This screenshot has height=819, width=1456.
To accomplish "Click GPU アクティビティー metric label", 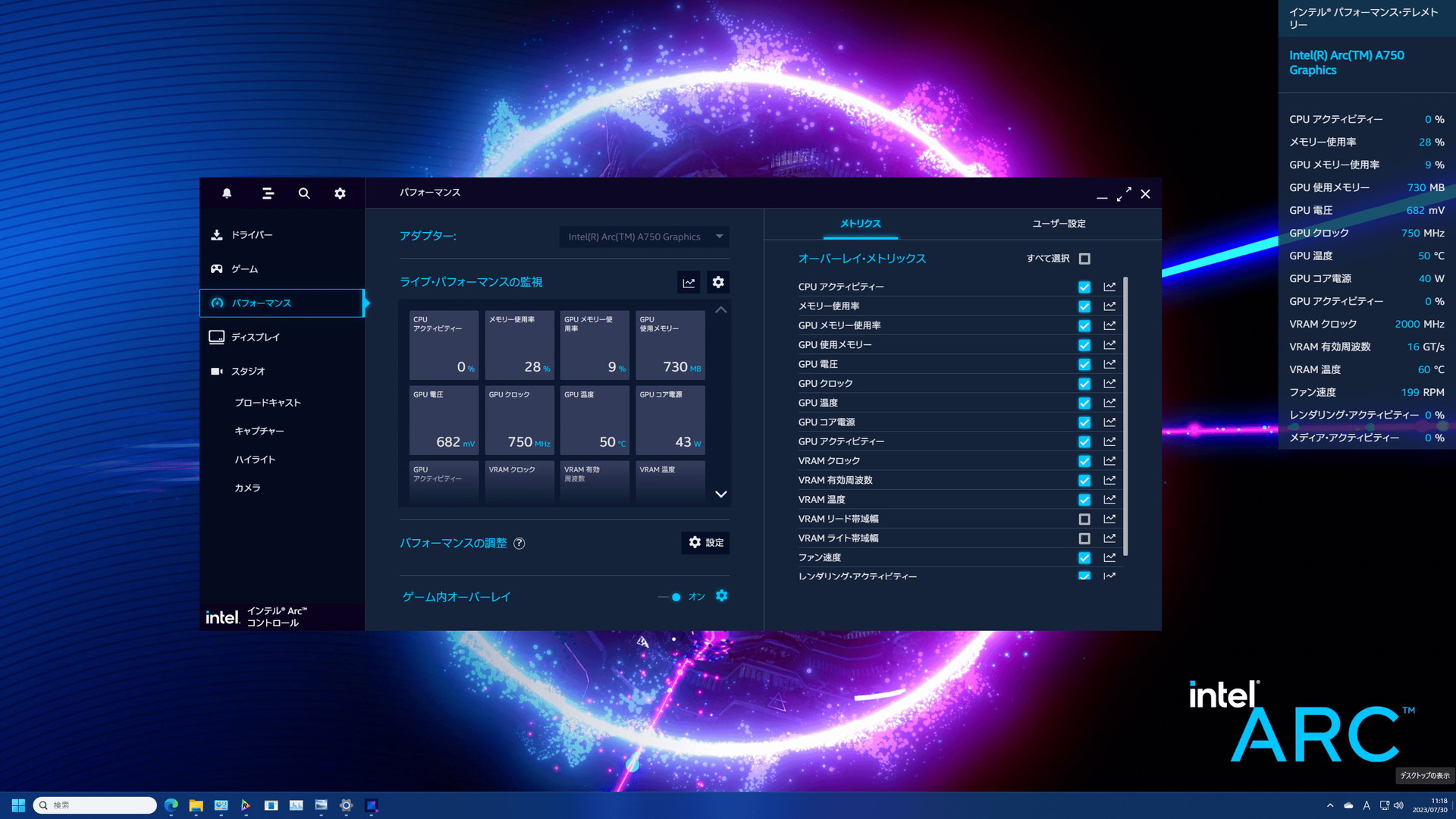I will [841, 441].
